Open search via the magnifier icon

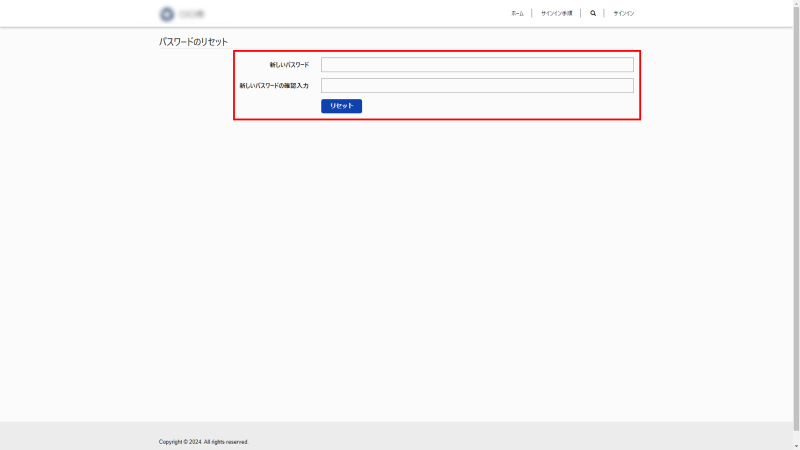(x=593, y=14)
